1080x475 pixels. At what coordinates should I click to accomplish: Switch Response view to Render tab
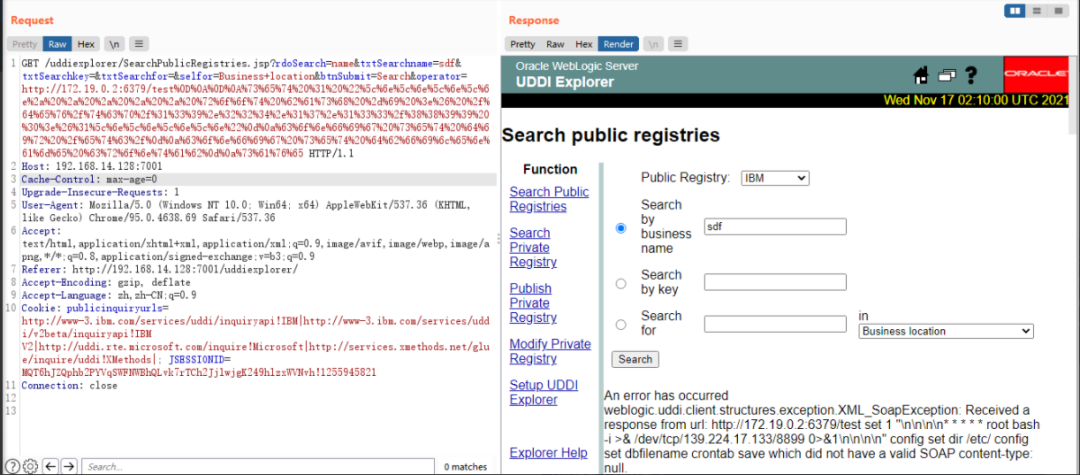click(619, 44)
